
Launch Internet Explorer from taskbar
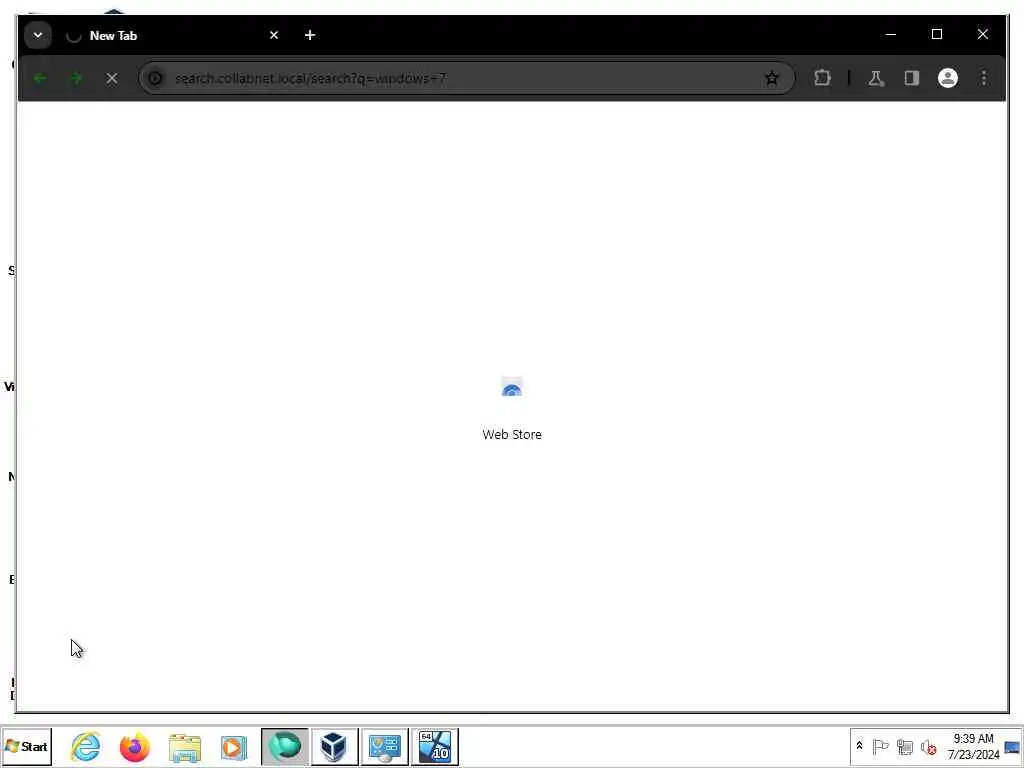tap(86, 746)
